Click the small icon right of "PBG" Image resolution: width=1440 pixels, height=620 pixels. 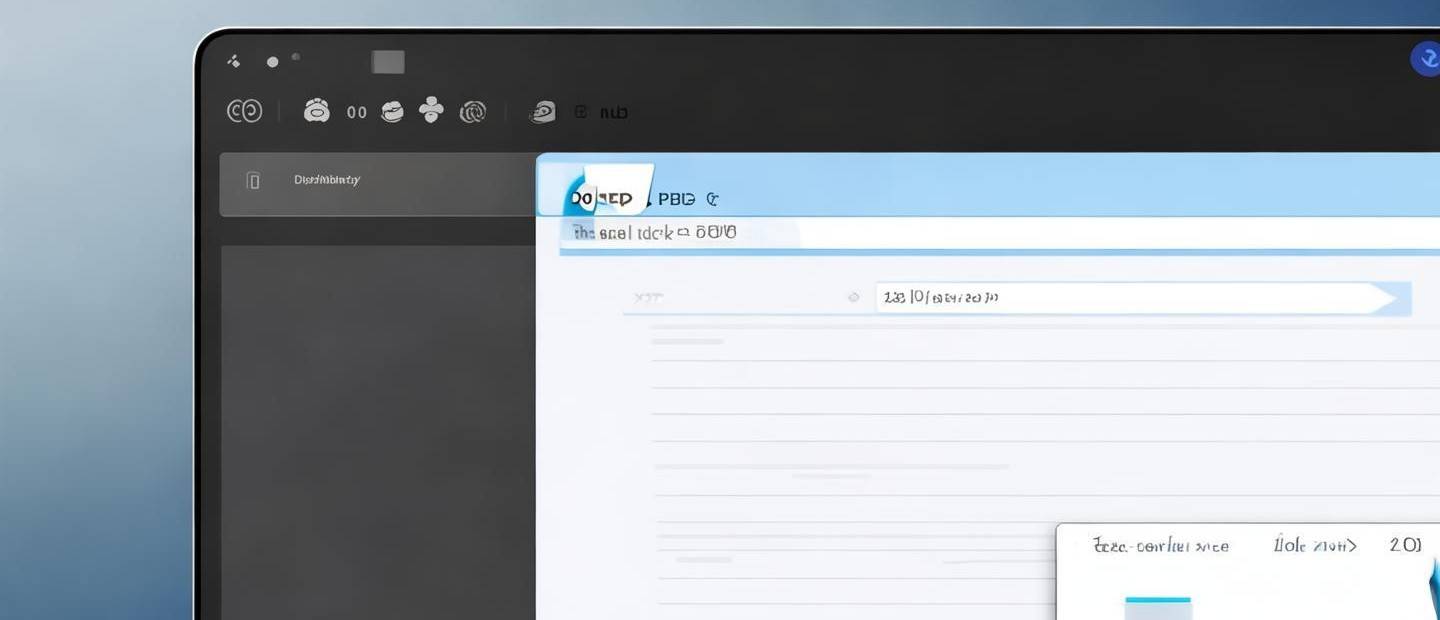(x=712, y=199)
